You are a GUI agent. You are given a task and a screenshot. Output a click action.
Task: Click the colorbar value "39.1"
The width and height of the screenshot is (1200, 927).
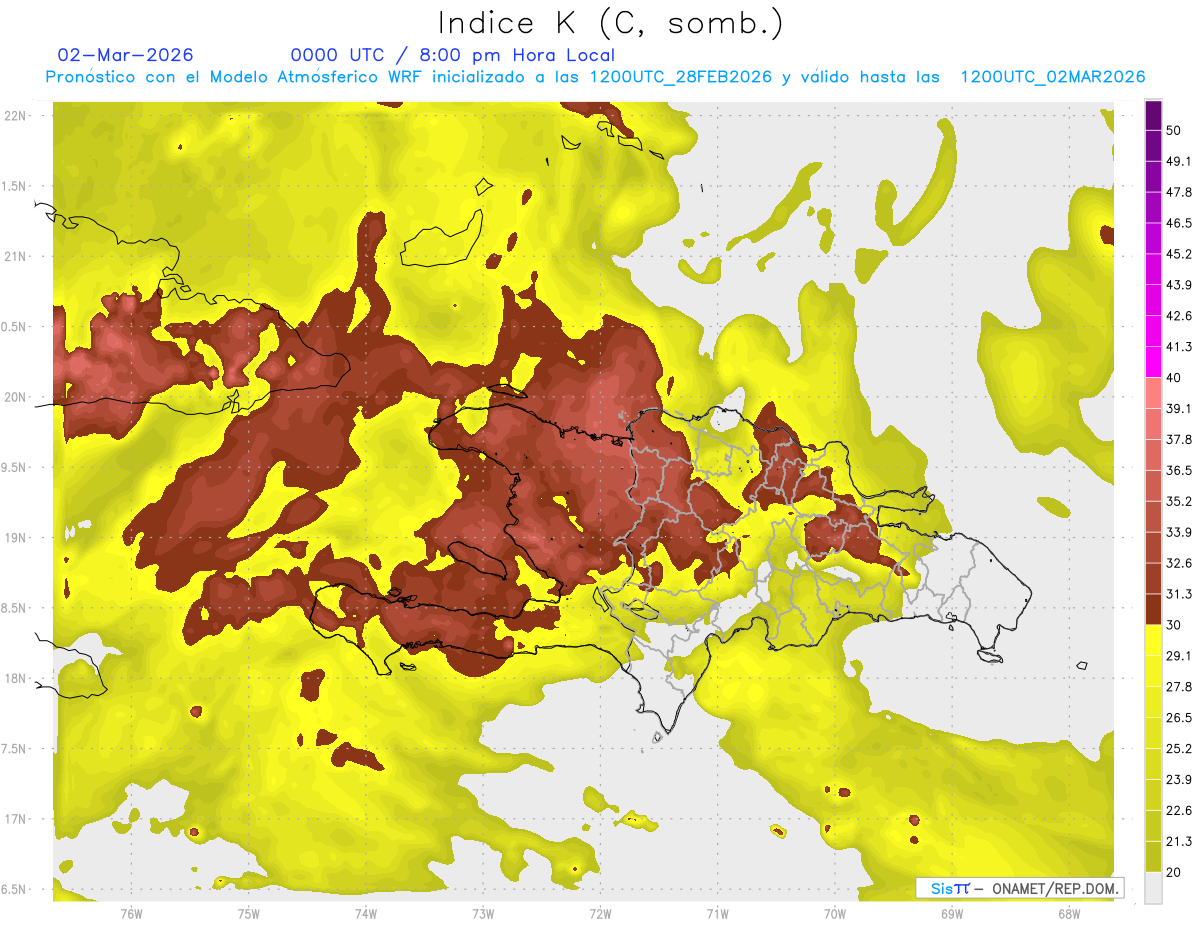pyautogui.click(x=1179, y=408)
